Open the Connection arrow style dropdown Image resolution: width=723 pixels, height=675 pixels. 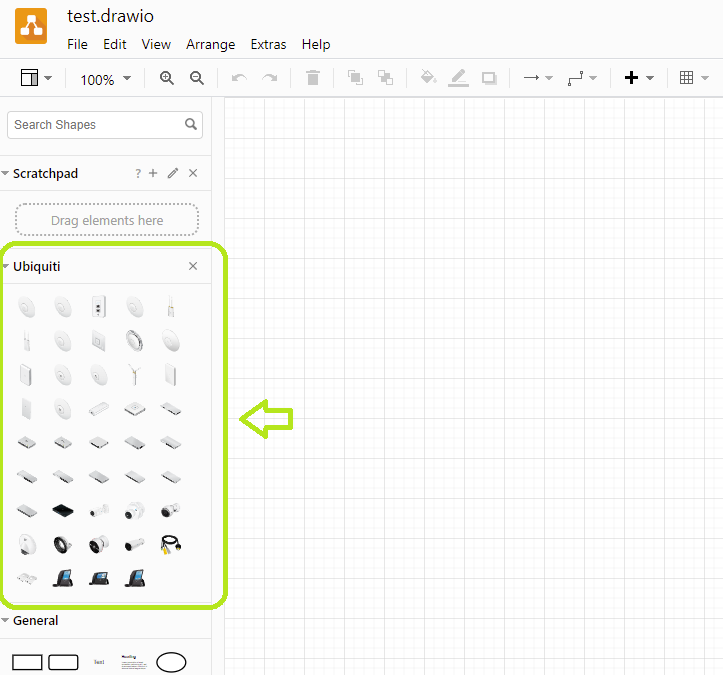pos(538,78)
